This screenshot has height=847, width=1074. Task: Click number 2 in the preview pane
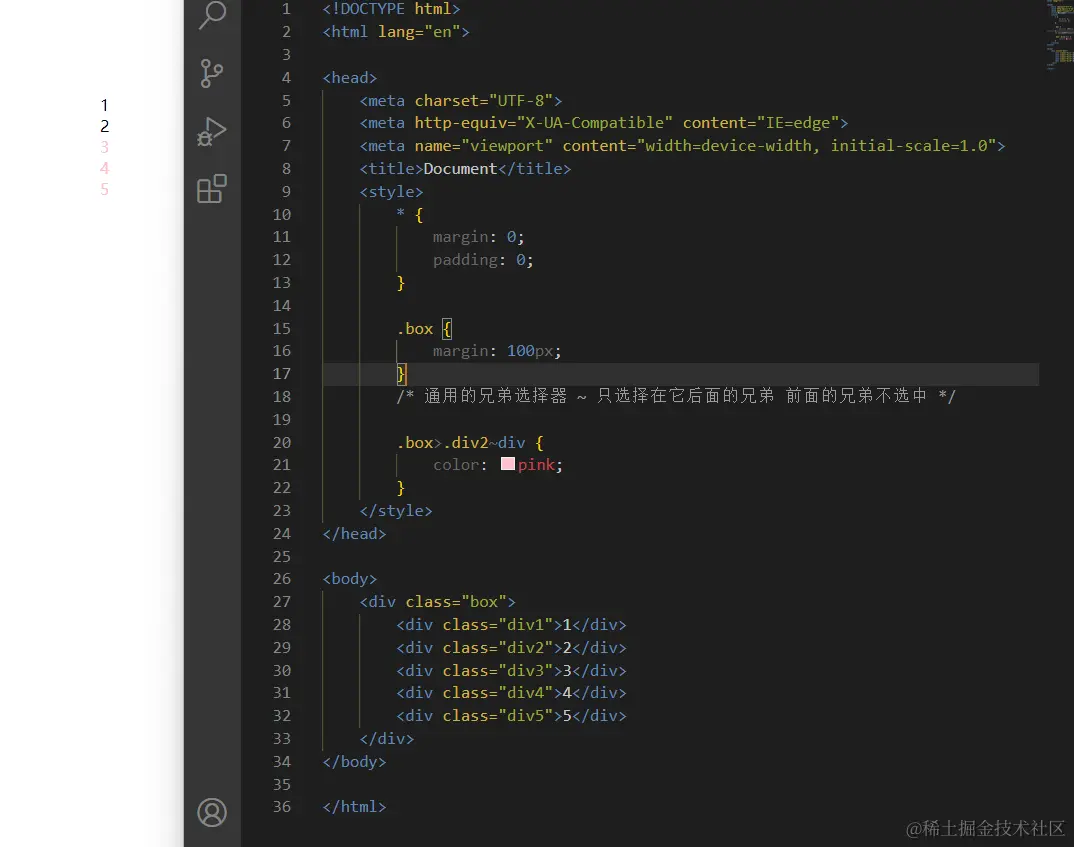point(104,127)
